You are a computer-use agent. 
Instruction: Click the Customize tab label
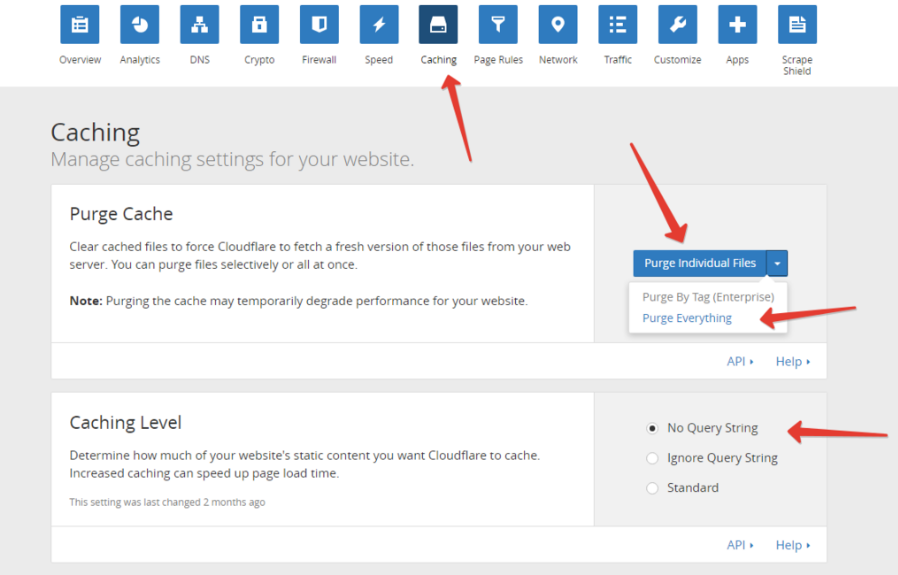pos(678,60)
